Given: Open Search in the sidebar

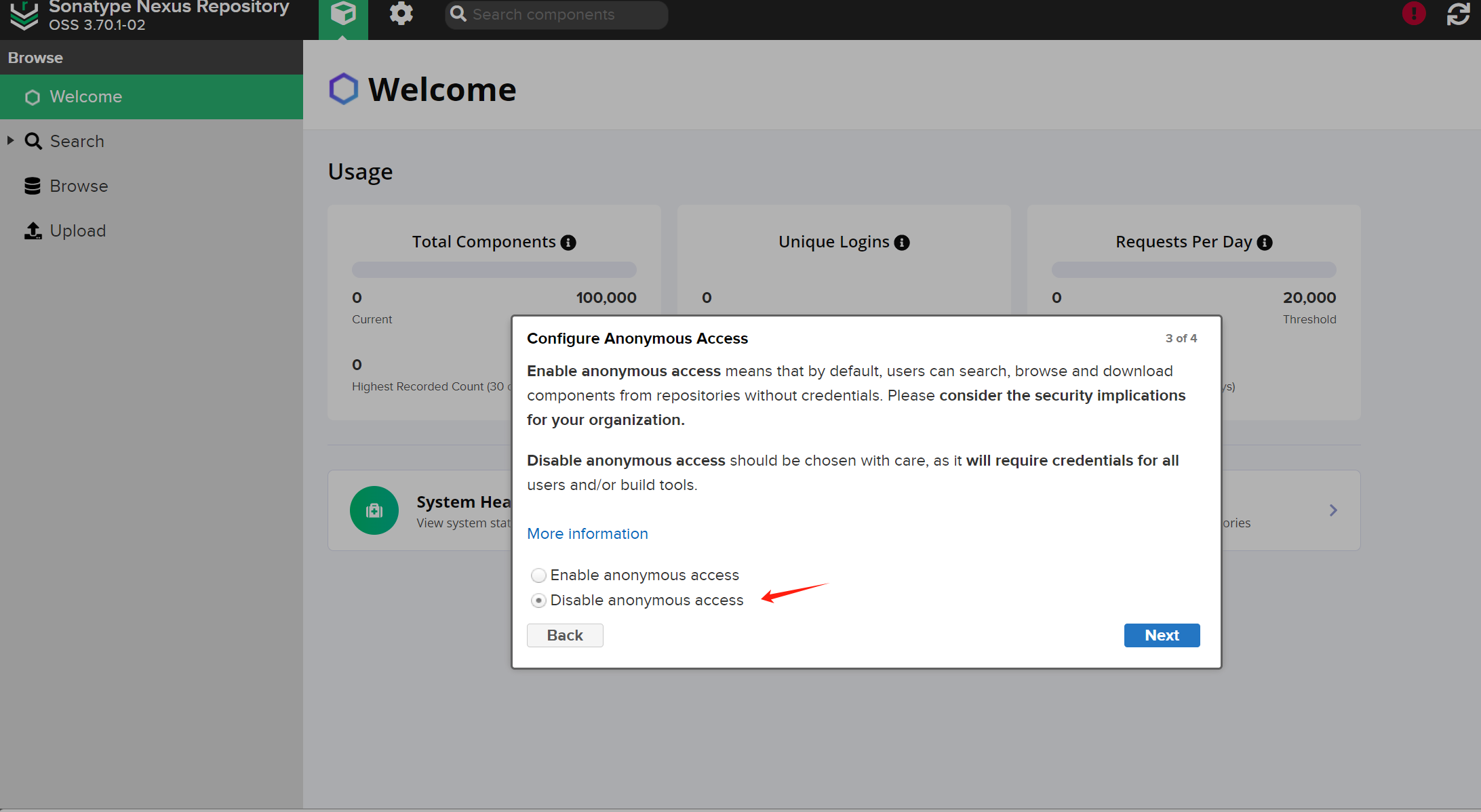Looking at the screenshot, I should coord(151,141).
